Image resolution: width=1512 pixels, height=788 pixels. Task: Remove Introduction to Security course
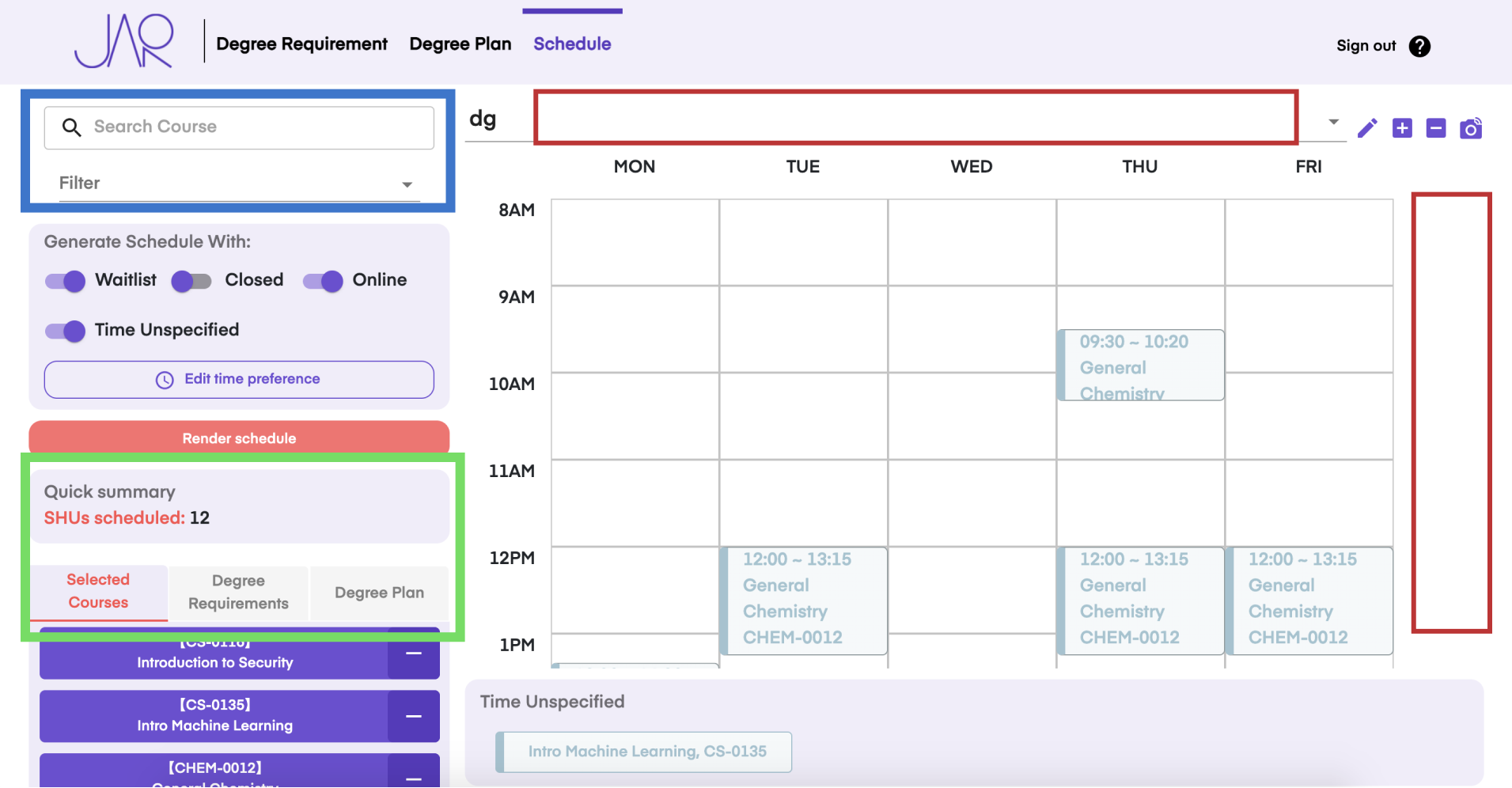413,654
